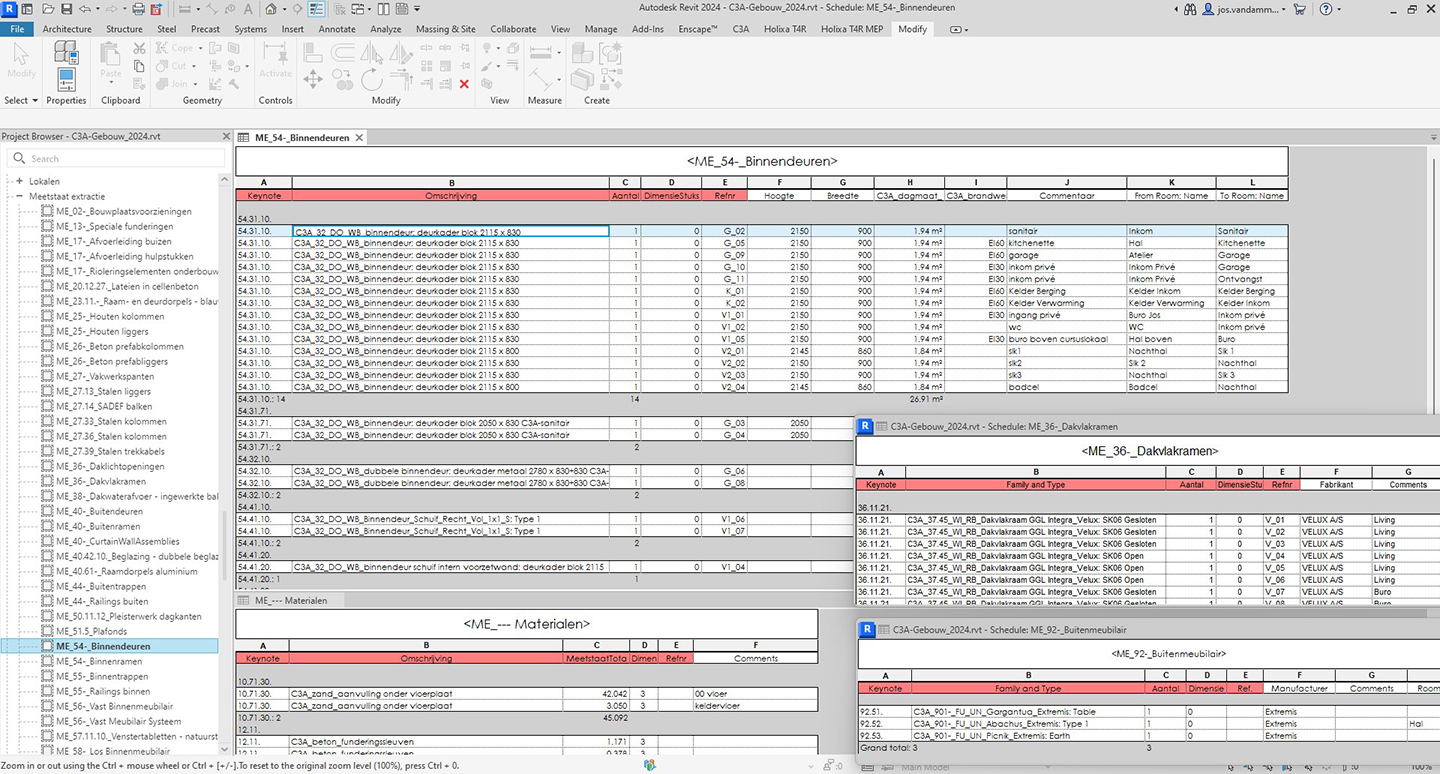
Task: Click the Text tool letter A icon
Action: [247, 8]
